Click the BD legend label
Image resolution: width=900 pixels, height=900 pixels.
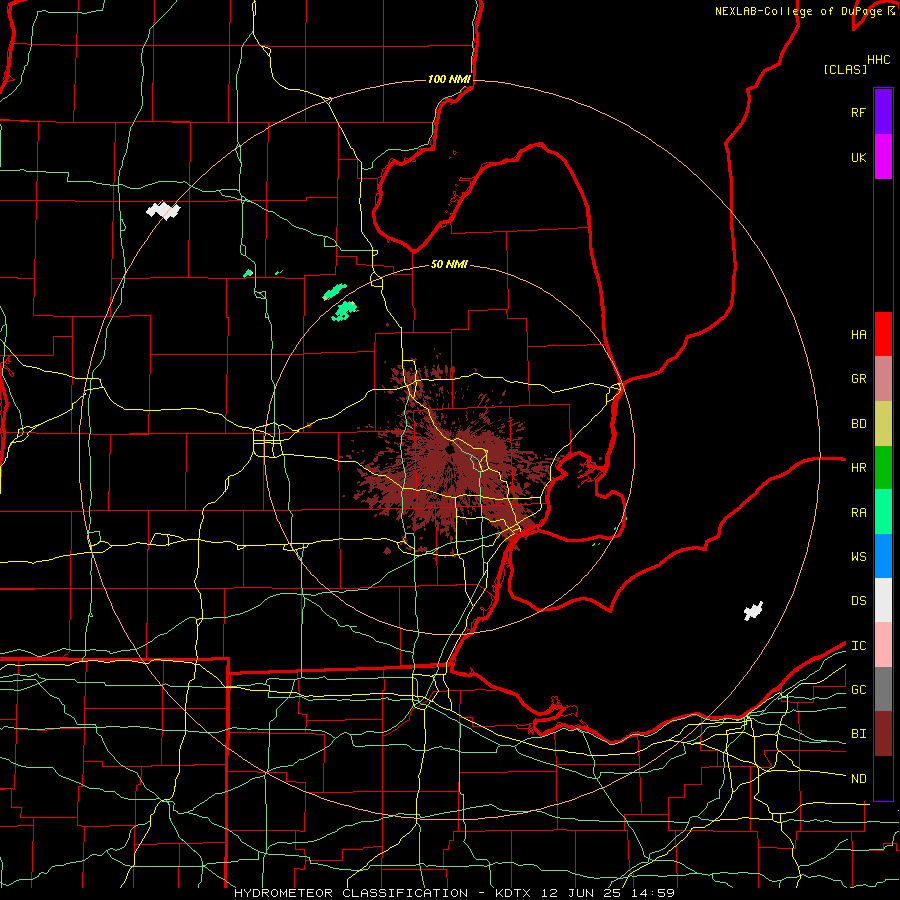pyautogui.click(x=858, y=424)
